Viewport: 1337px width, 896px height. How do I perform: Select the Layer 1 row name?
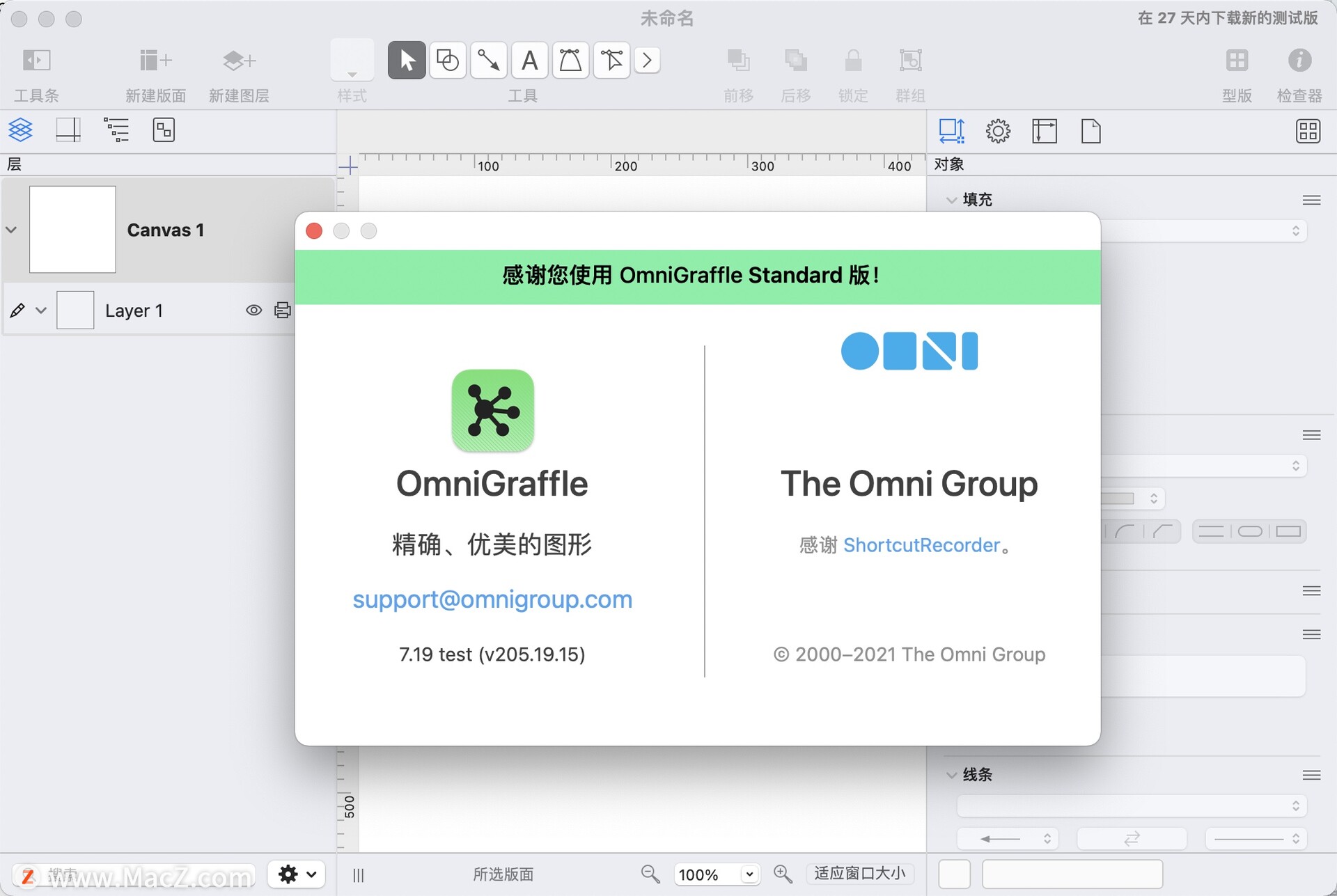click(134, 311)
